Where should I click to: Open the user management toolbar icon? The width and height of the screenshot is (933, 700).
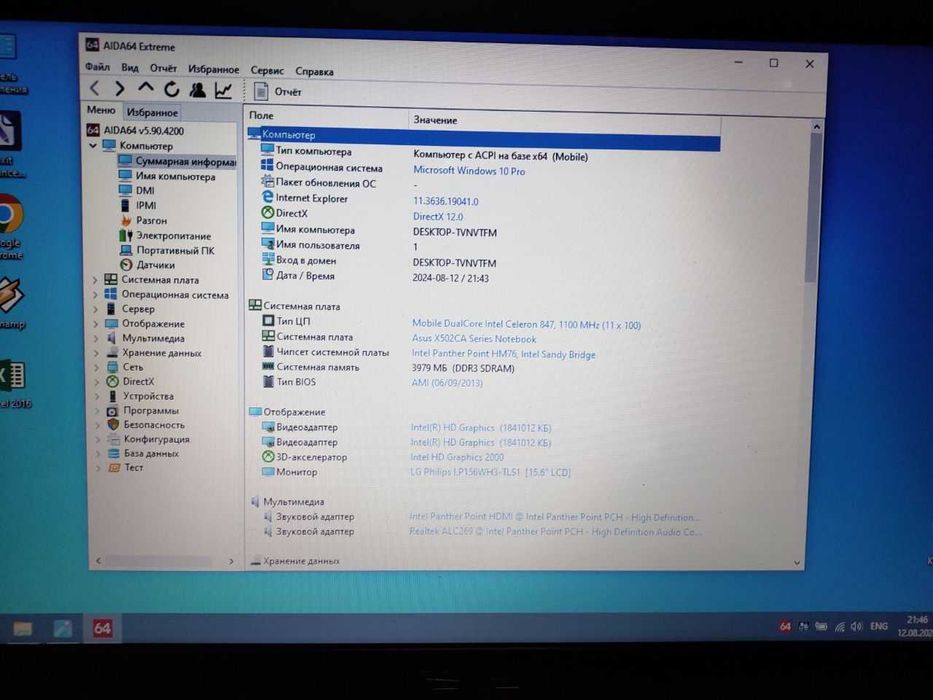tap(198, 90)
